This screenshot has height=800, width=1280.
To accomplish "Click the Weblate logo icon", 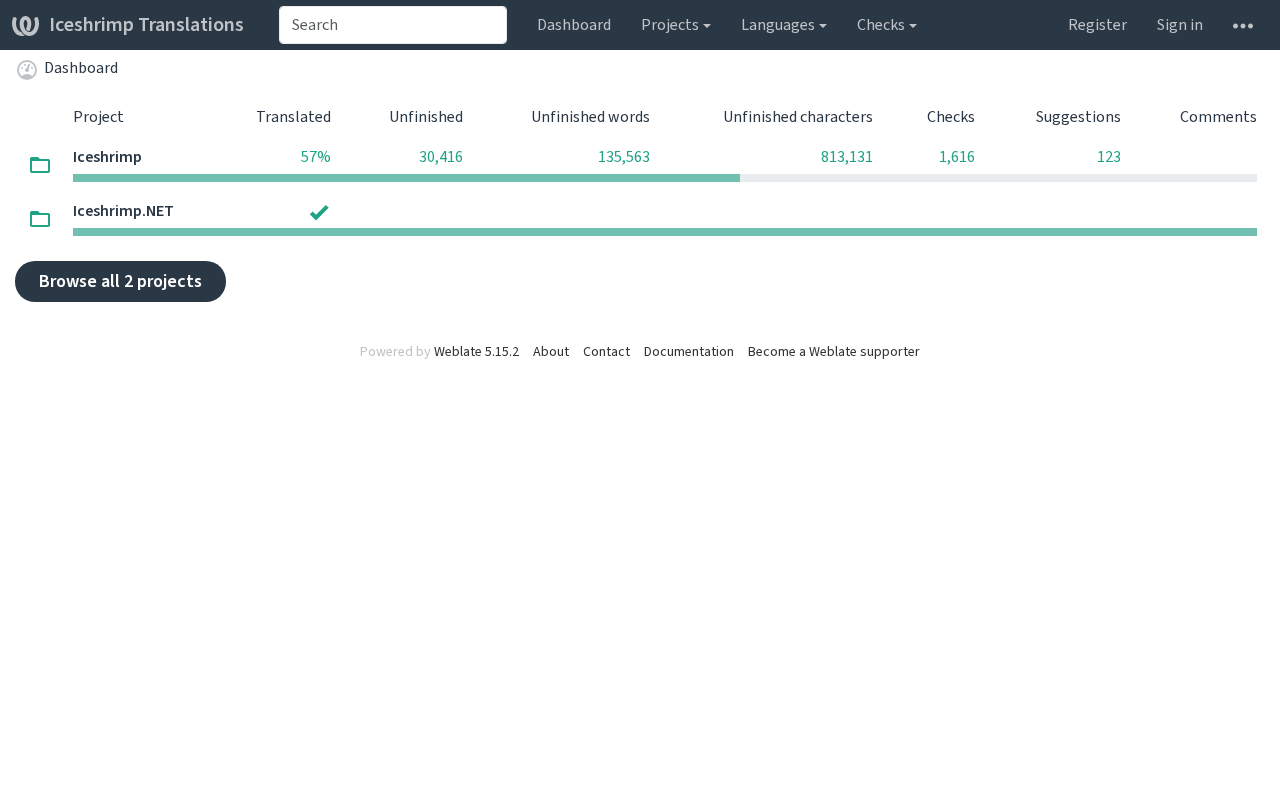I will coord(25,25).
